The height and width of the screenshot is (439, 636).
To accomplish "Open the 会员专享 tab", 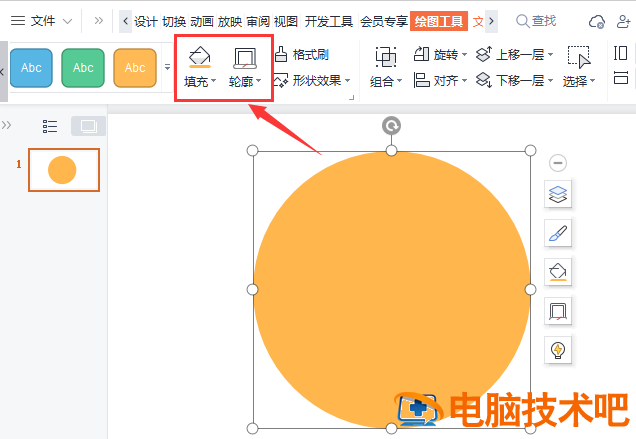I will tap(384, 21).
